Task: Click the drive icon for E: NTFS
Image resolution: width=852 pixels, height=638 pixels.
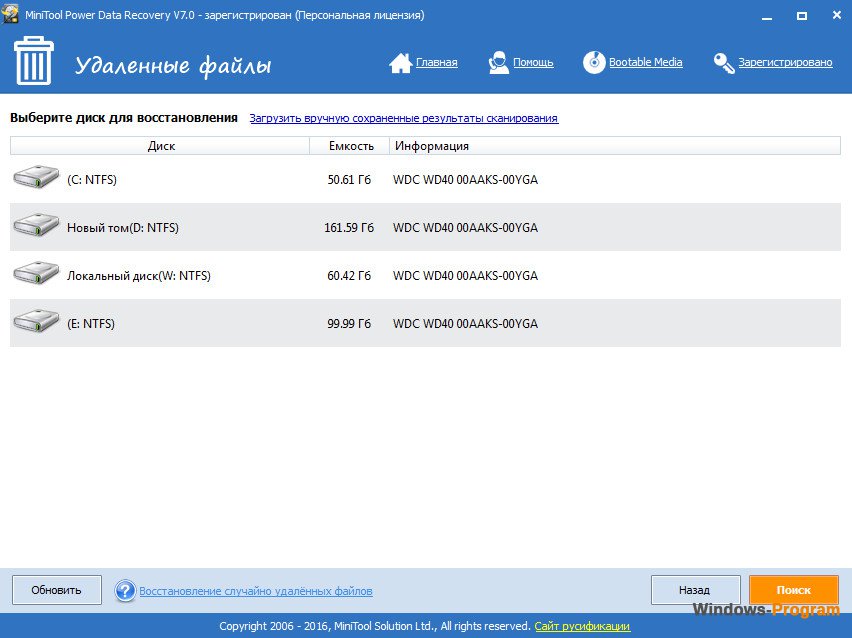Action: 36,321
